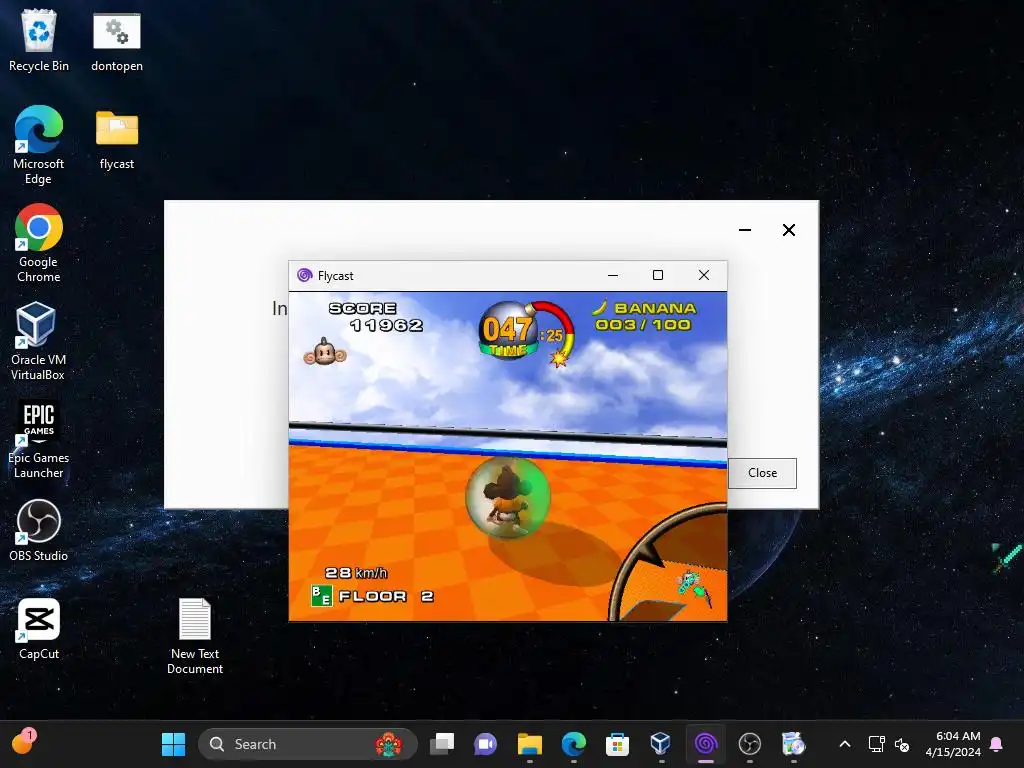The image size is (1024, 768).
Task: Select the dontopen file on desktop
Action: coord(117,40)
